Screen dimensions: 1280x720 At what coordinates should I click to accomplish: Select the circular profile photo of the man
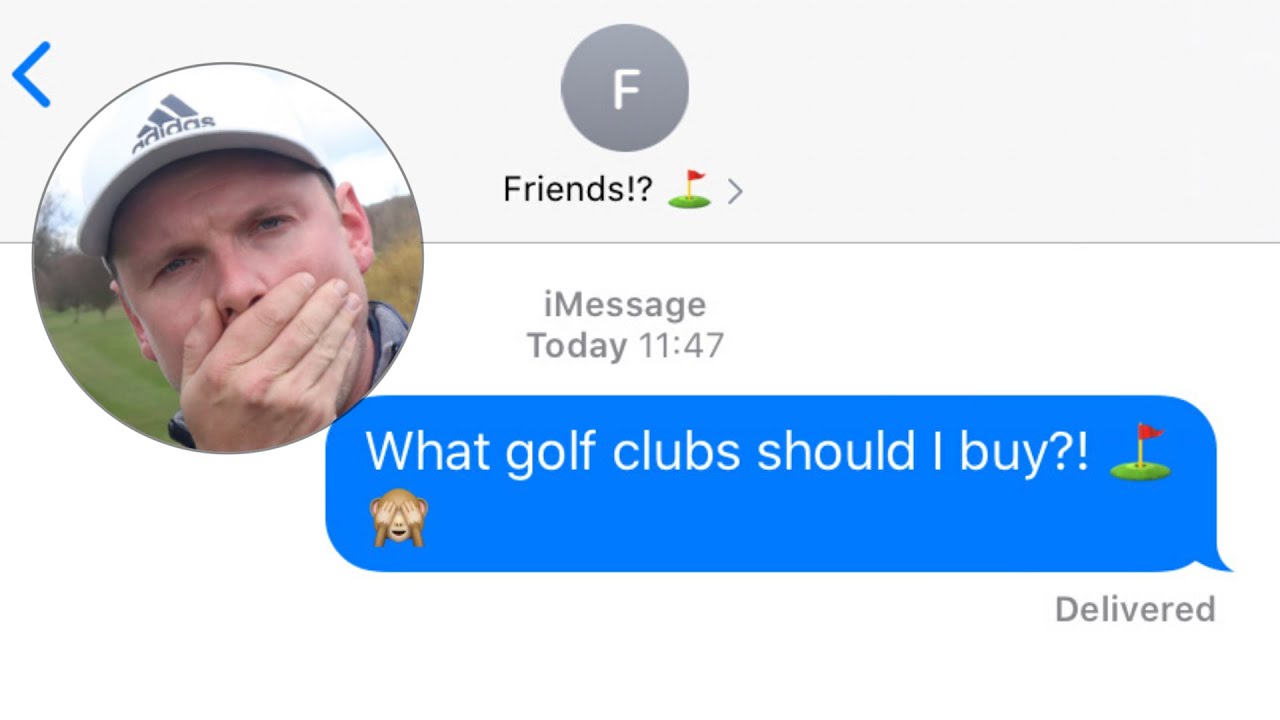click(228, 258)
